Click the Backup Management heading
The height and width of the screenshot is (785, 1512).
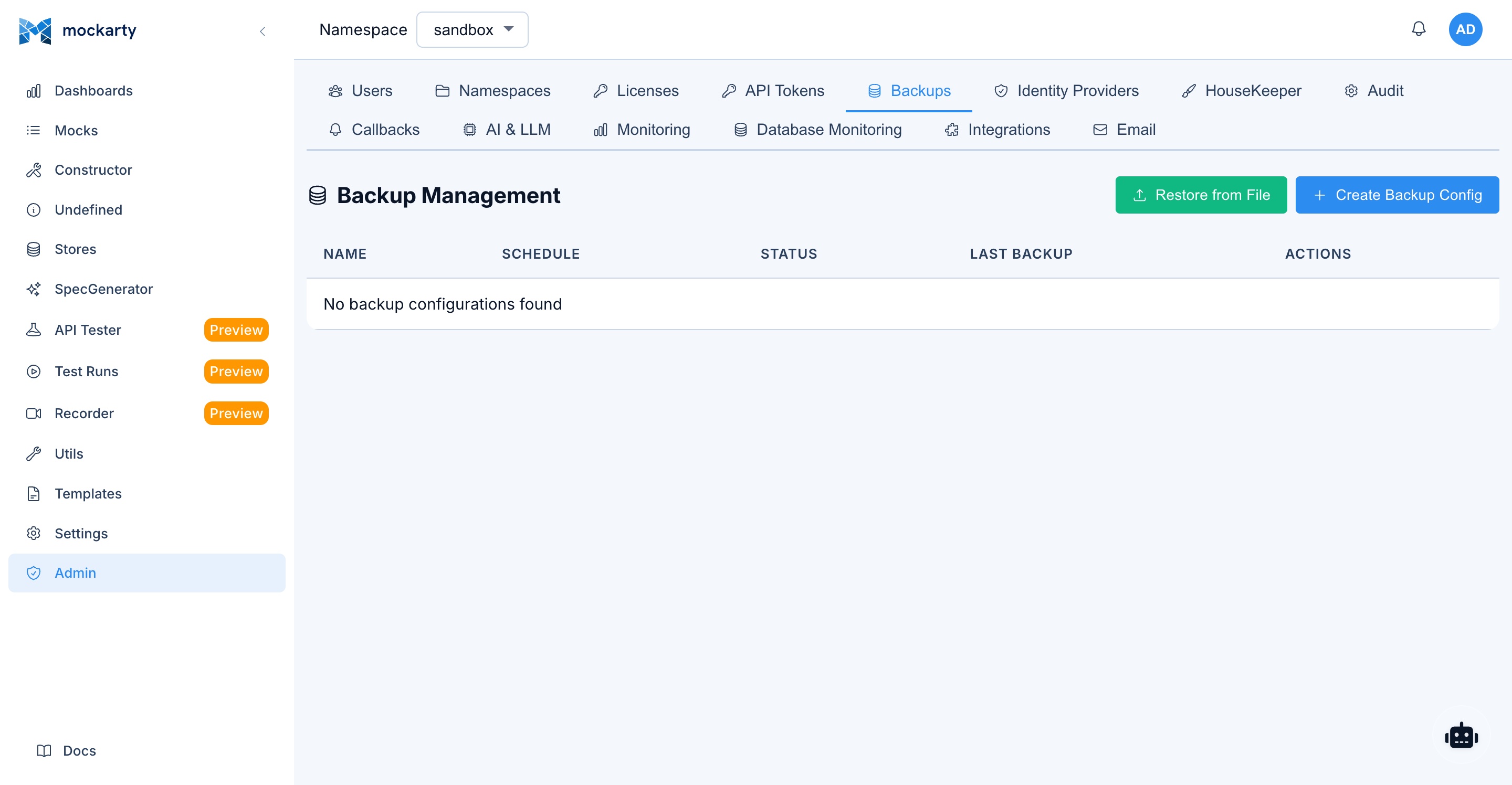click(448, 195)
